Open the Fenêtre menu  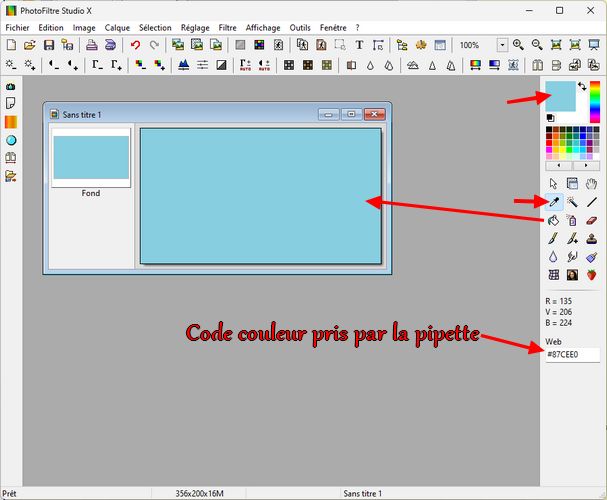point(333,28)
